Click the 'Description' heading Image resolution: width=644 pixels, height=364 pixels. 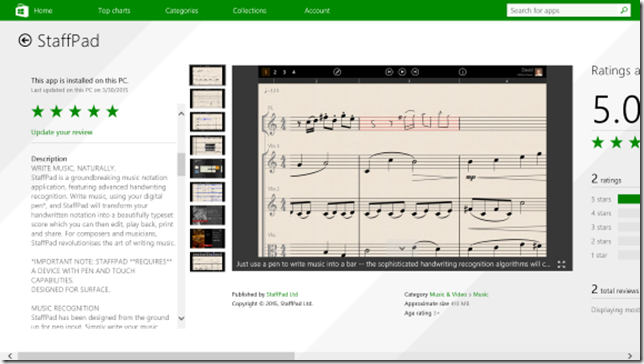pyautogui.click(x=49, y=159)
